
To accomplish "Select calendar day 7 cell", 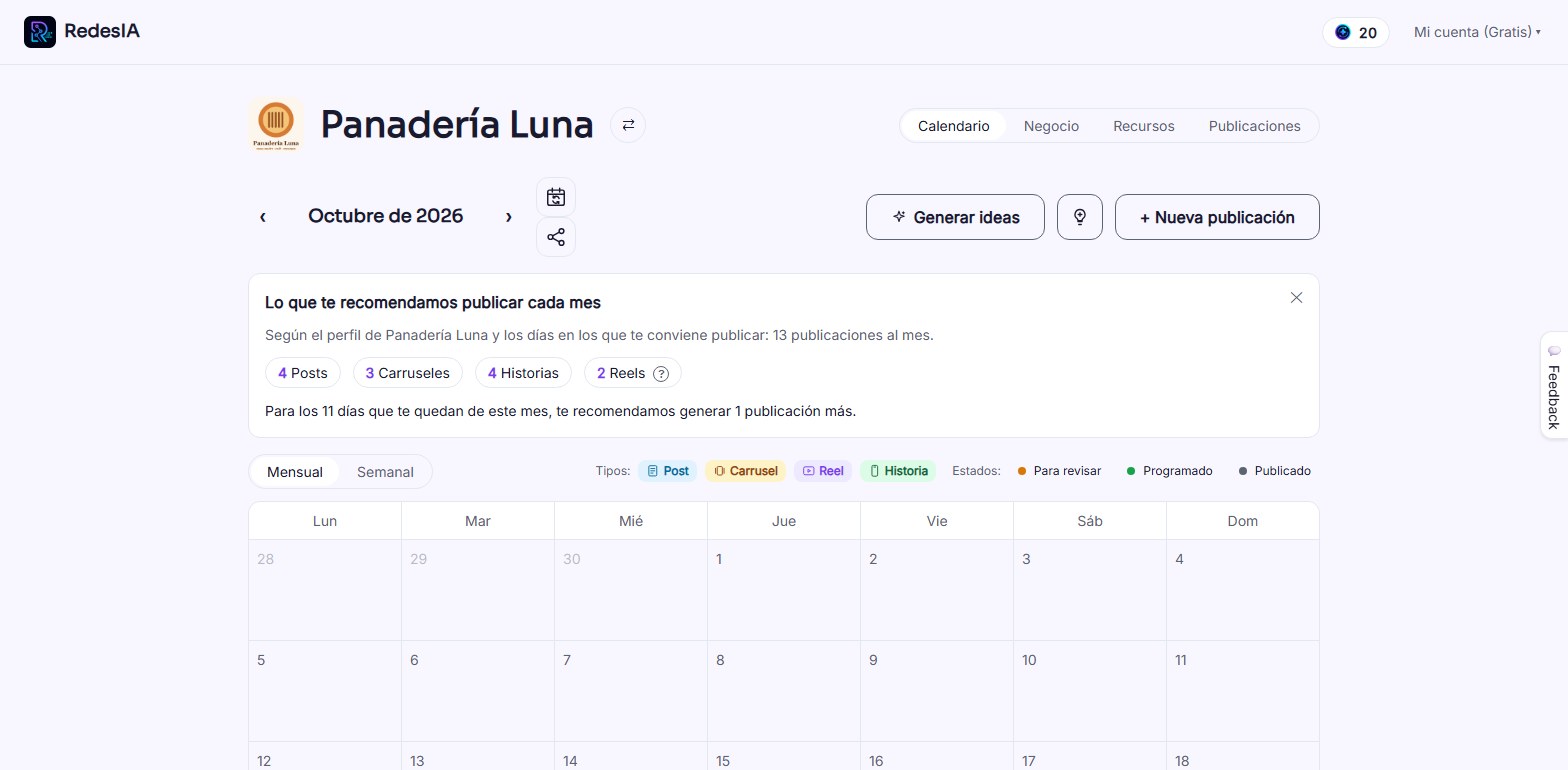I will (x=631, y=691).
